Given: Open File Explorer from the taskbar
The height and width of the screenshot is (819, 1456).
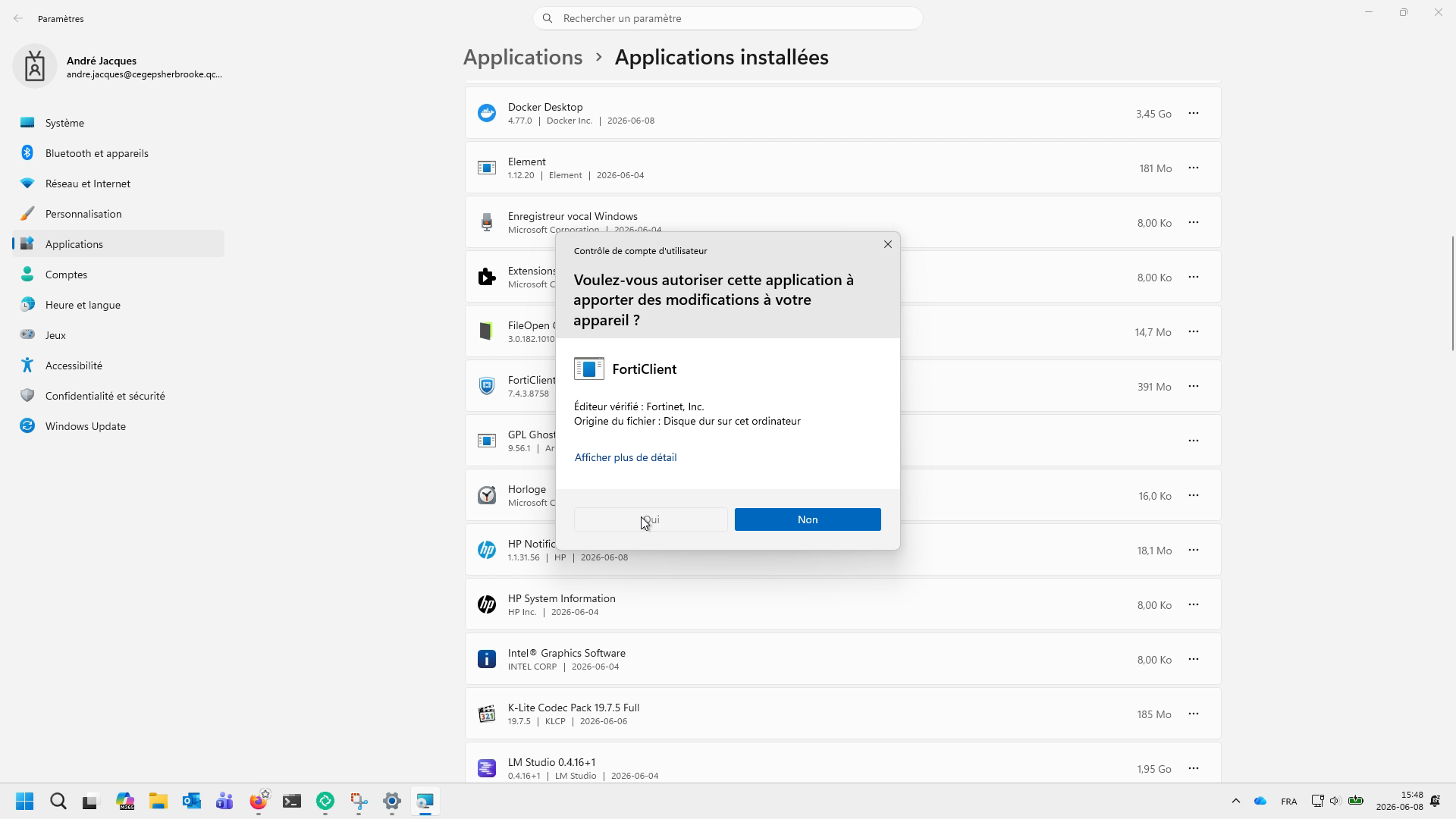Looking at the screenshot, I should click(158, 802).
